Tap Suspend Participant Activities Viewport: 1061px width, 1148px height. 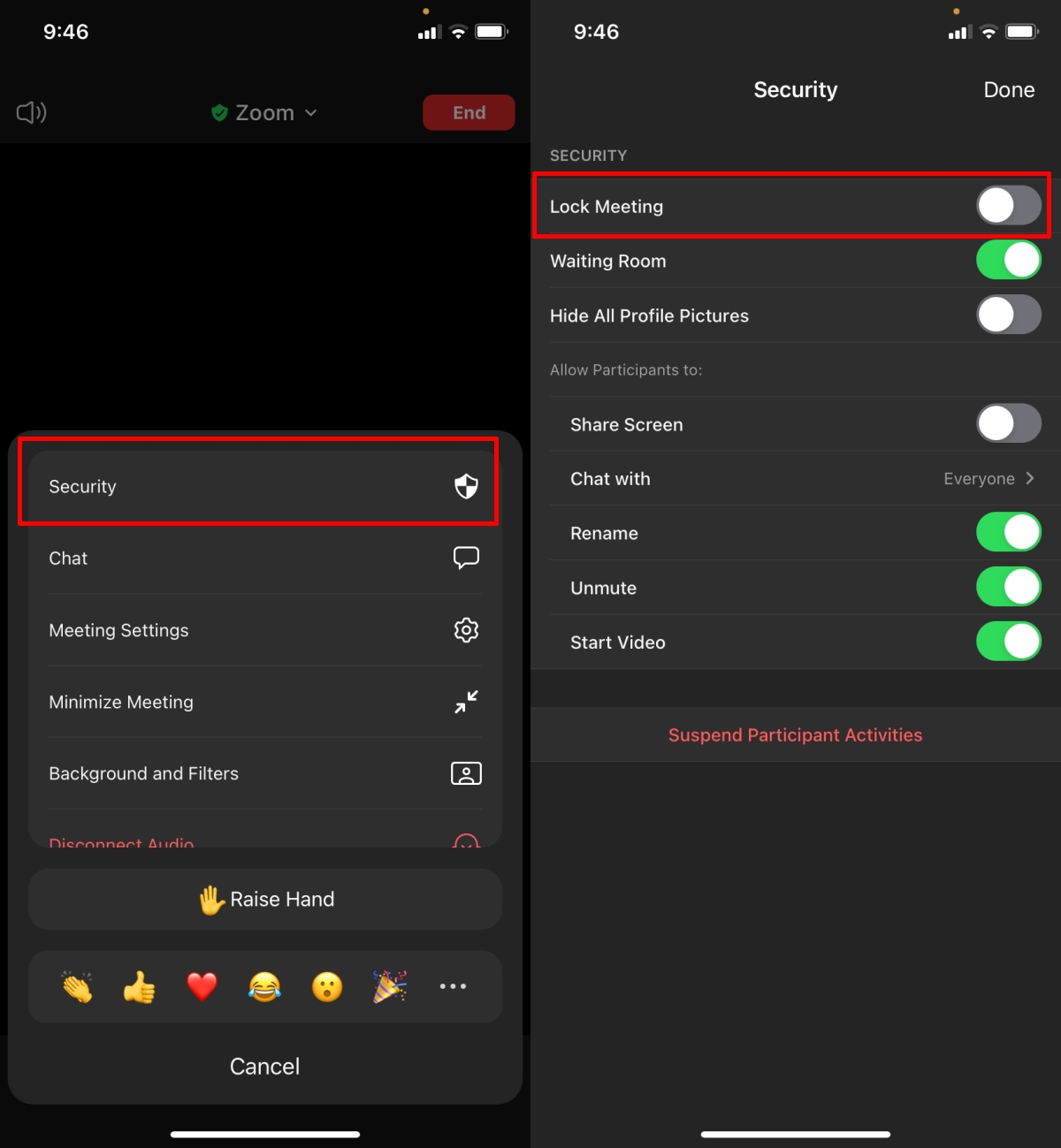(796, 735)
